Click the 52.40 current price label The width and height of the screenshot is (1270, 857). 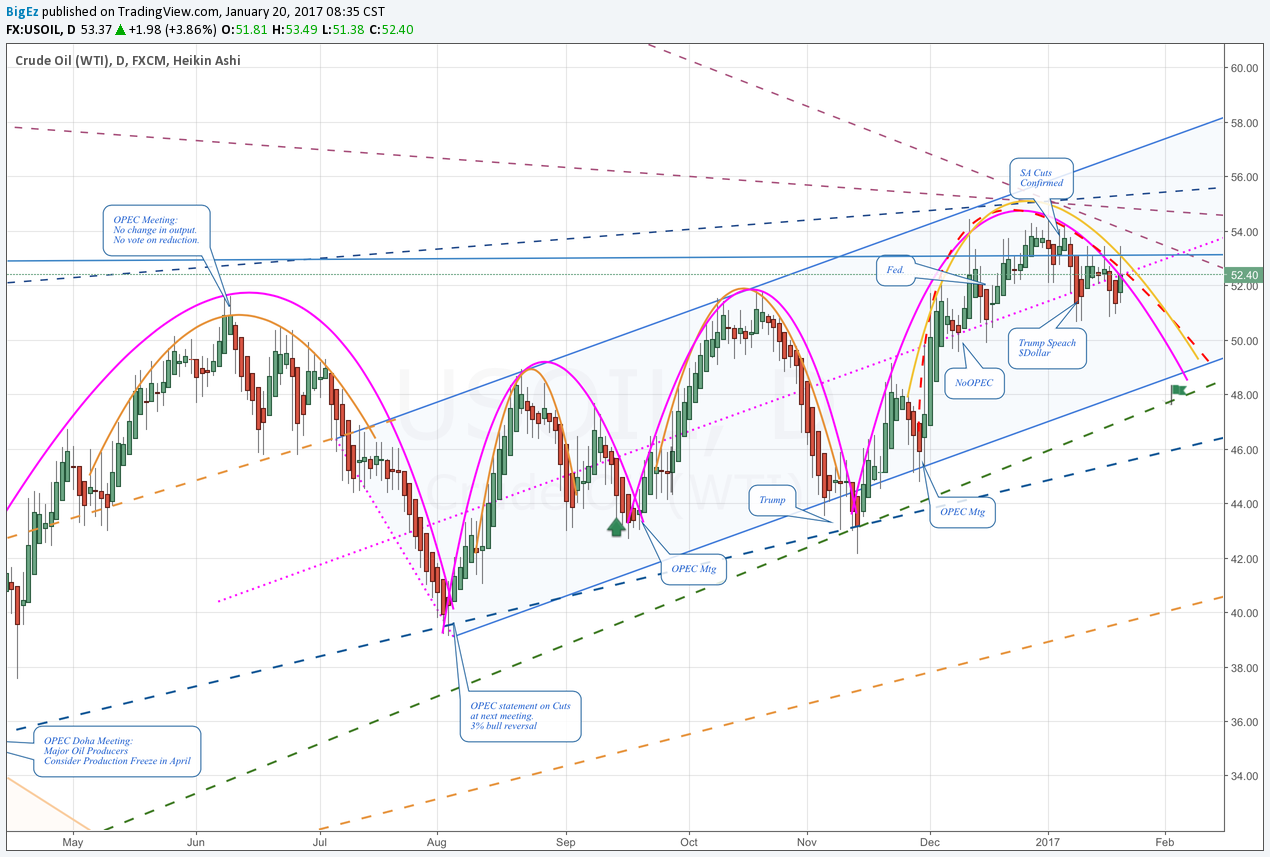(x=1245, y=275)
